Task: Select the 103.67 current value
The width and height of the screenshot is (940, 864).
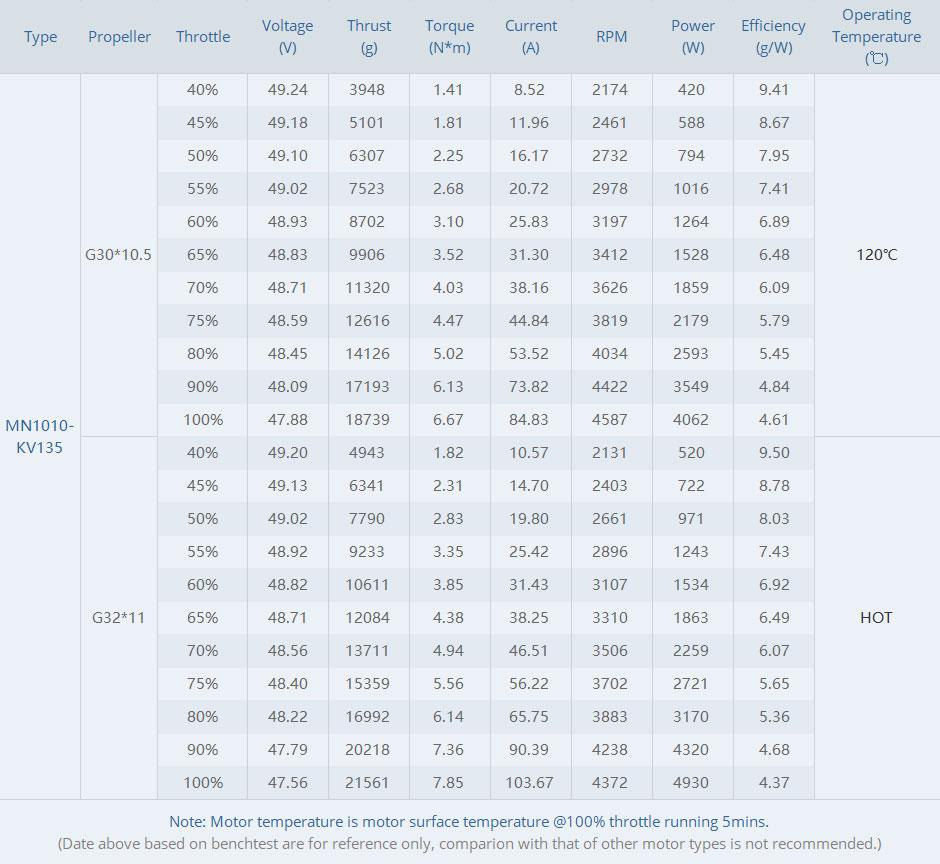Action: [530, 783]
